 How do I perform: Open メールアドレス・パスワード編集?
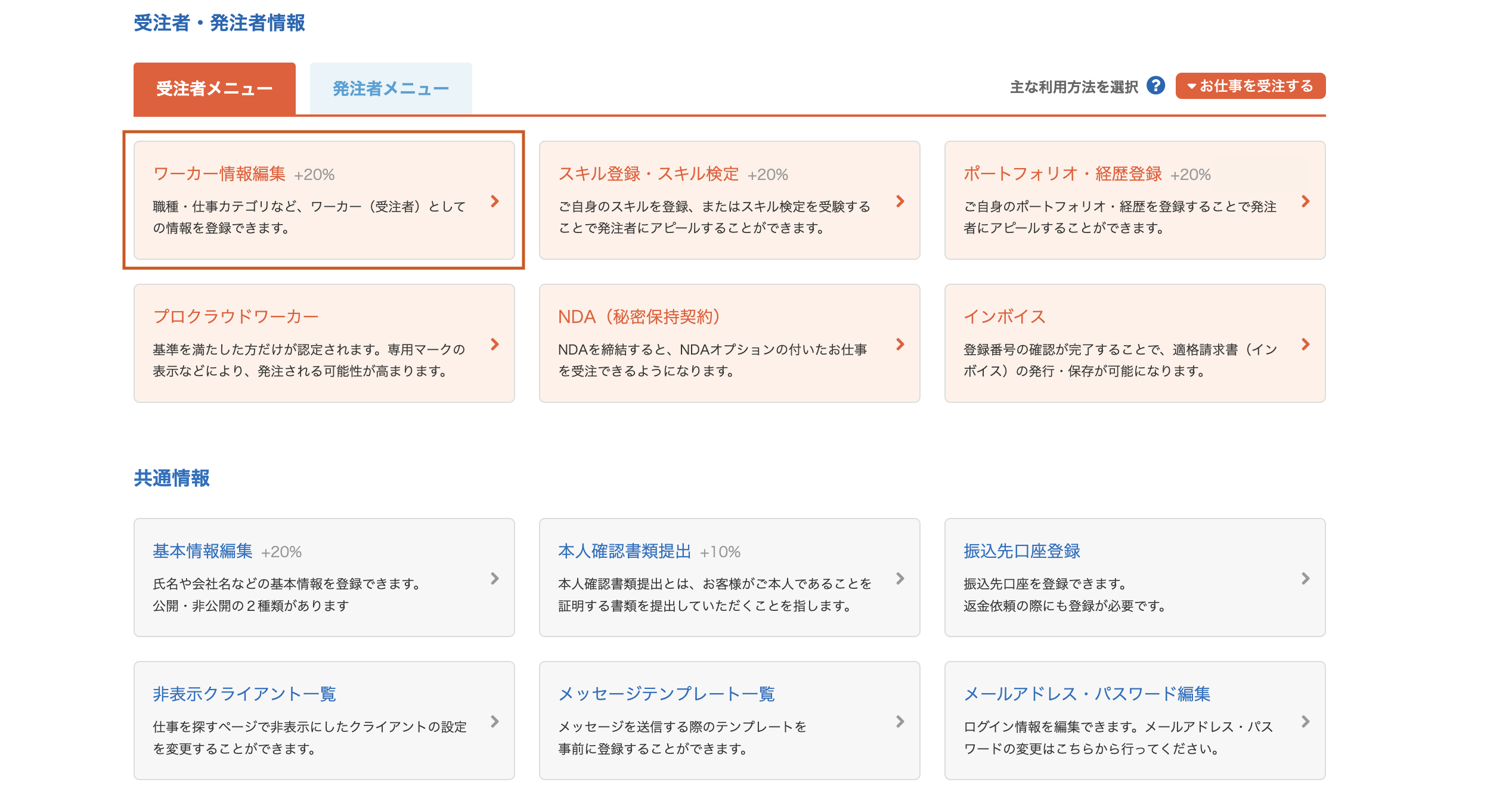(x=1087, y=694)
